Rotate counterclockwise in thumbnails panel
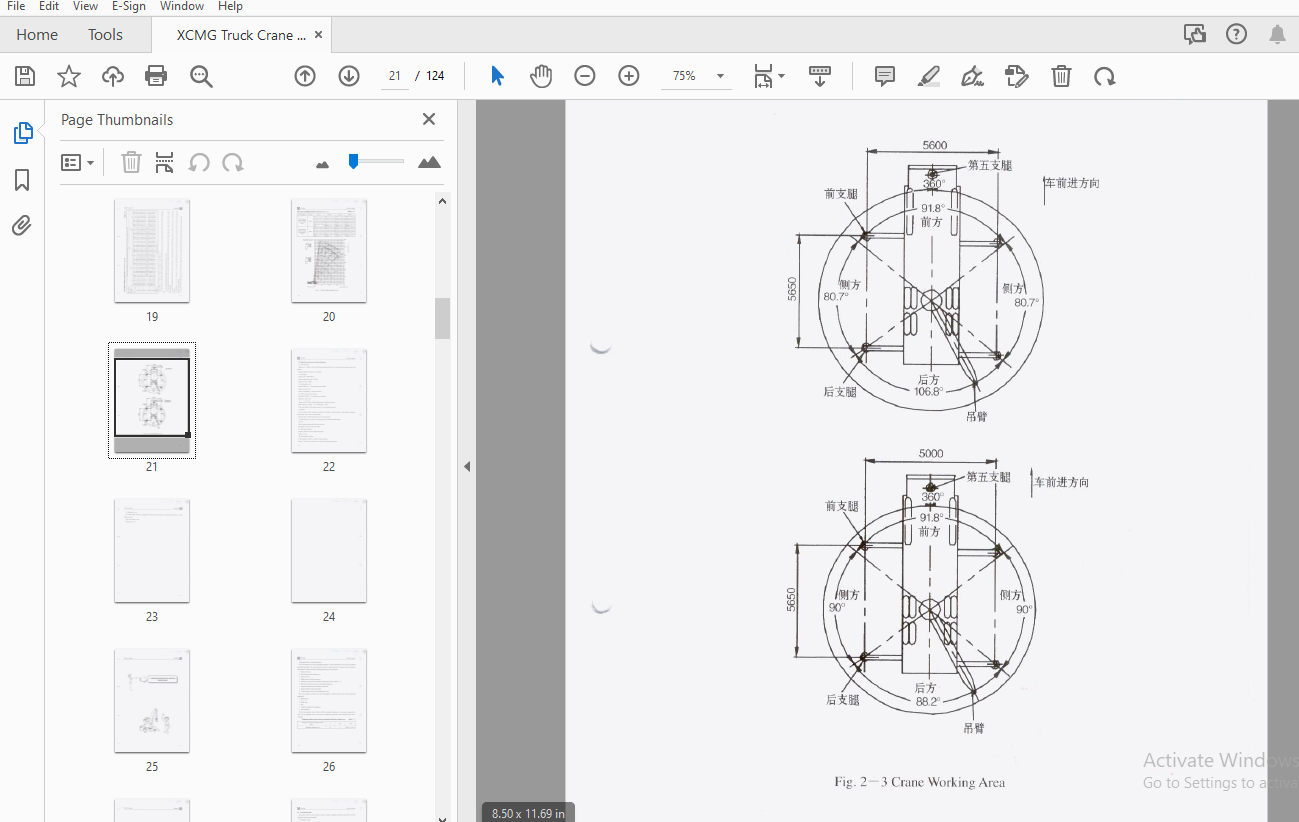The height and width of the screenshot is (822, 1299). click(x=199, y=162)
